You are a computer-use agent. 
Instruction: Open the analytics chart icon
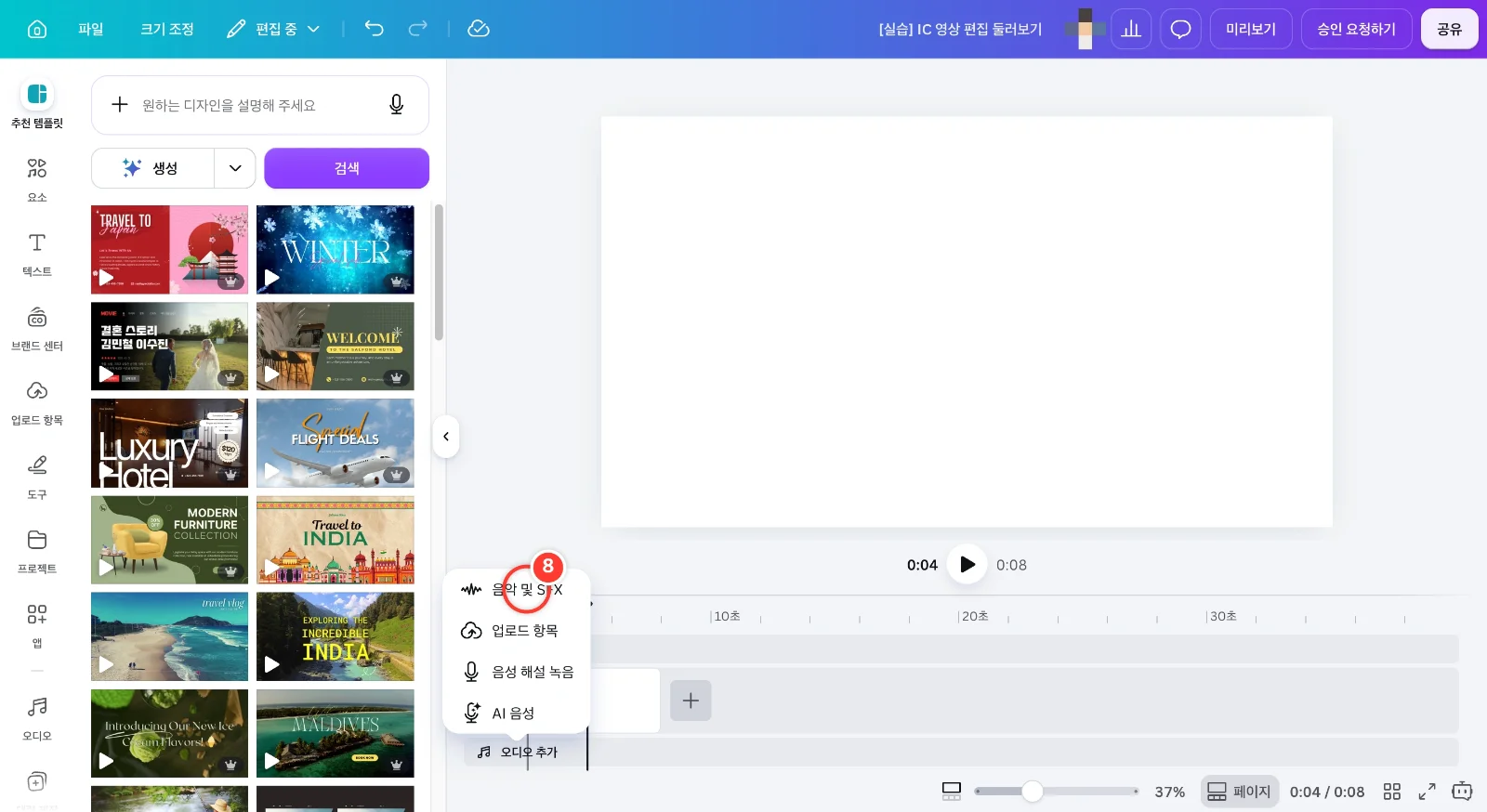[x=1131, y=29]
